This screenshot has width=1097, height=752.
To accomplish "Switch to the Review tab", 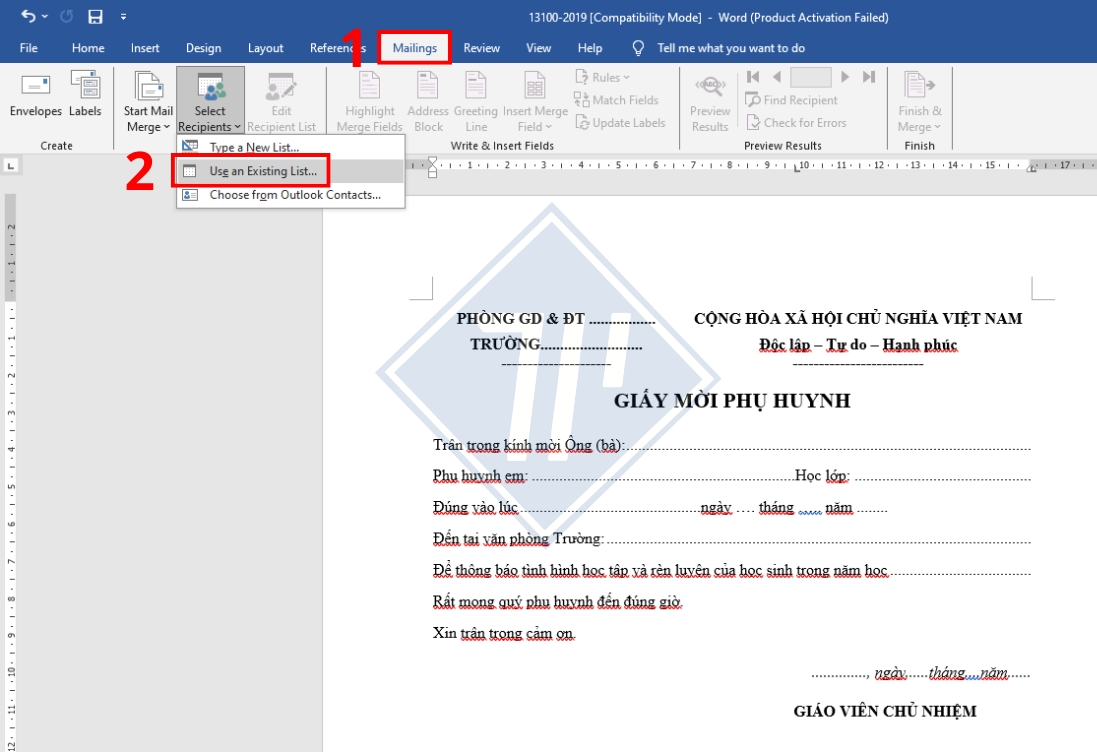I will pos(485,47).
